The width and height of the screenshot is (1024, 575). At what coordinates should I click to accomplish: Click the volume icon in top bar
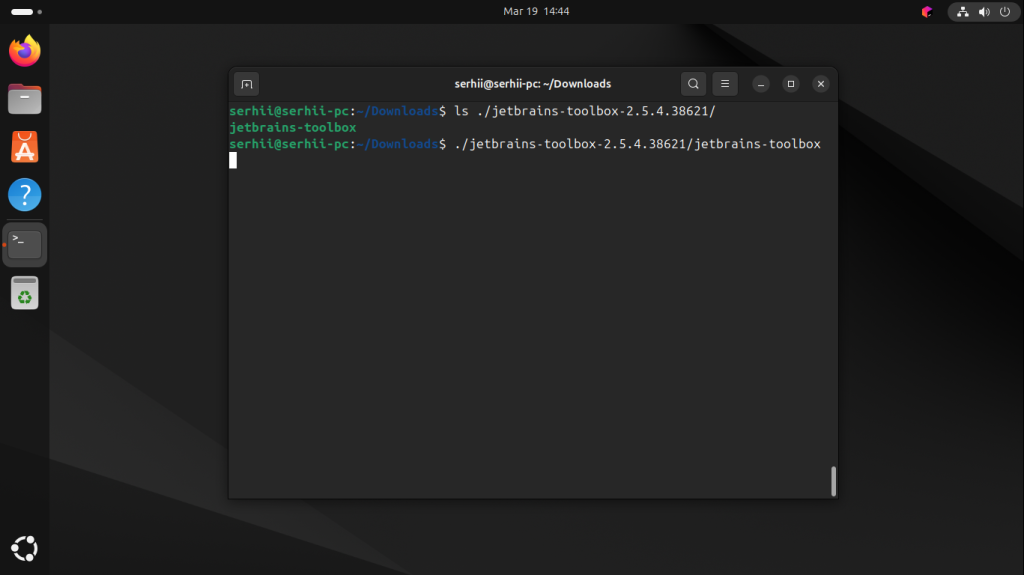(x=984, y=12)
